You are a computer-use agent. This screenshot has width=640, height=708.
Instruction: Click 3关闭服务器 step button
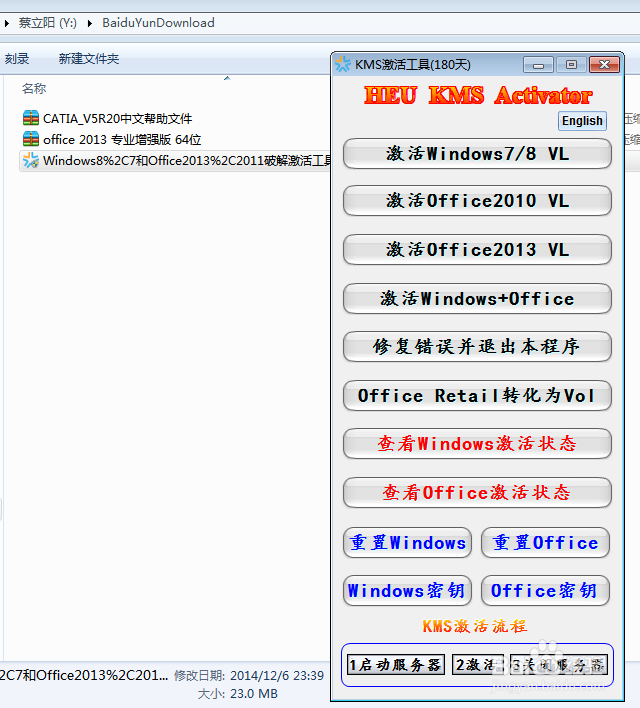pyautogui.click(x=559, y=665)
